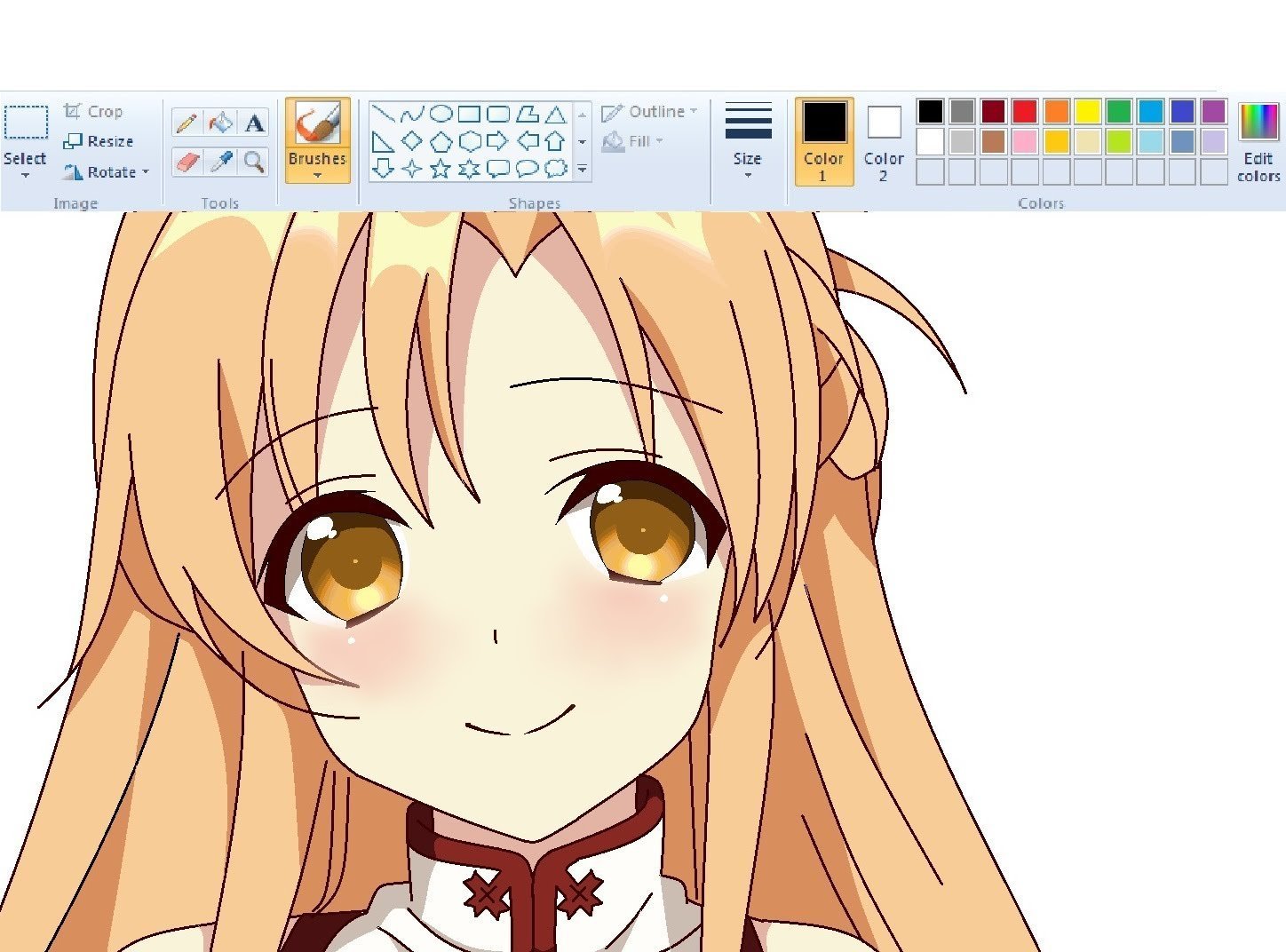The height and width of the screenshot is (952, 1286).
Task: Choose the Oval shape
Action: click(441, 114)
